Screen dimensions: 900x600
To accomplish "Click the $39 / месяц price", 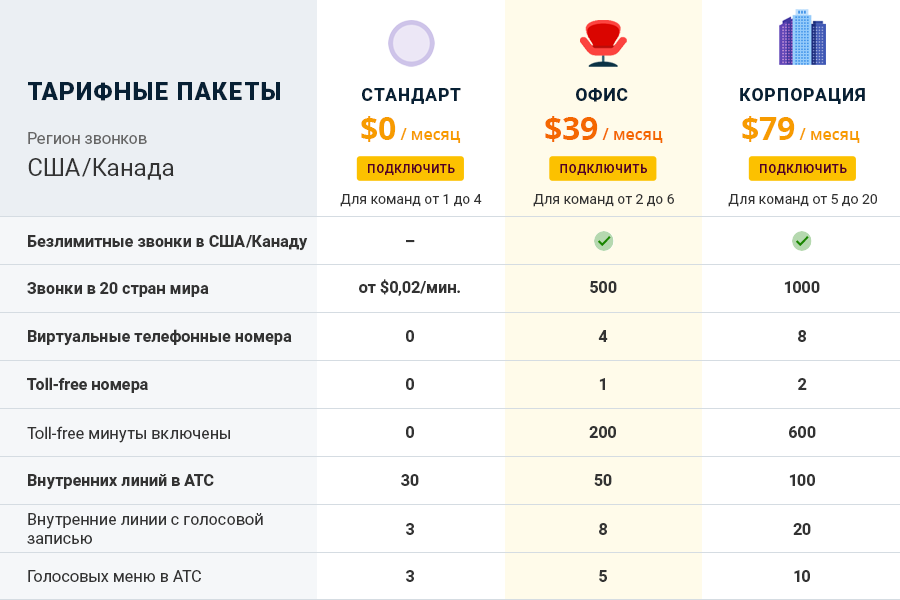I will click(603, 130).
